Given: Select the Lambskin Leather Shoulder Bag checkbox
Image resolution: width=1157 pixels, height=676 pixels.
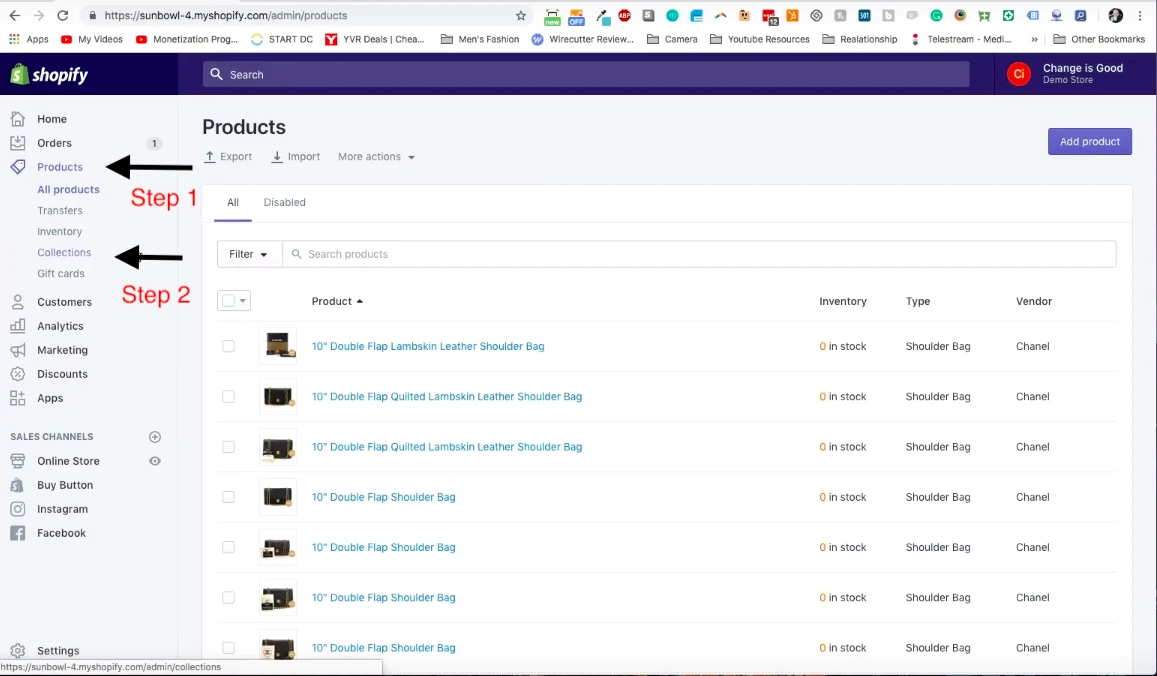Looking at the screenshot, I should point(228,346).
